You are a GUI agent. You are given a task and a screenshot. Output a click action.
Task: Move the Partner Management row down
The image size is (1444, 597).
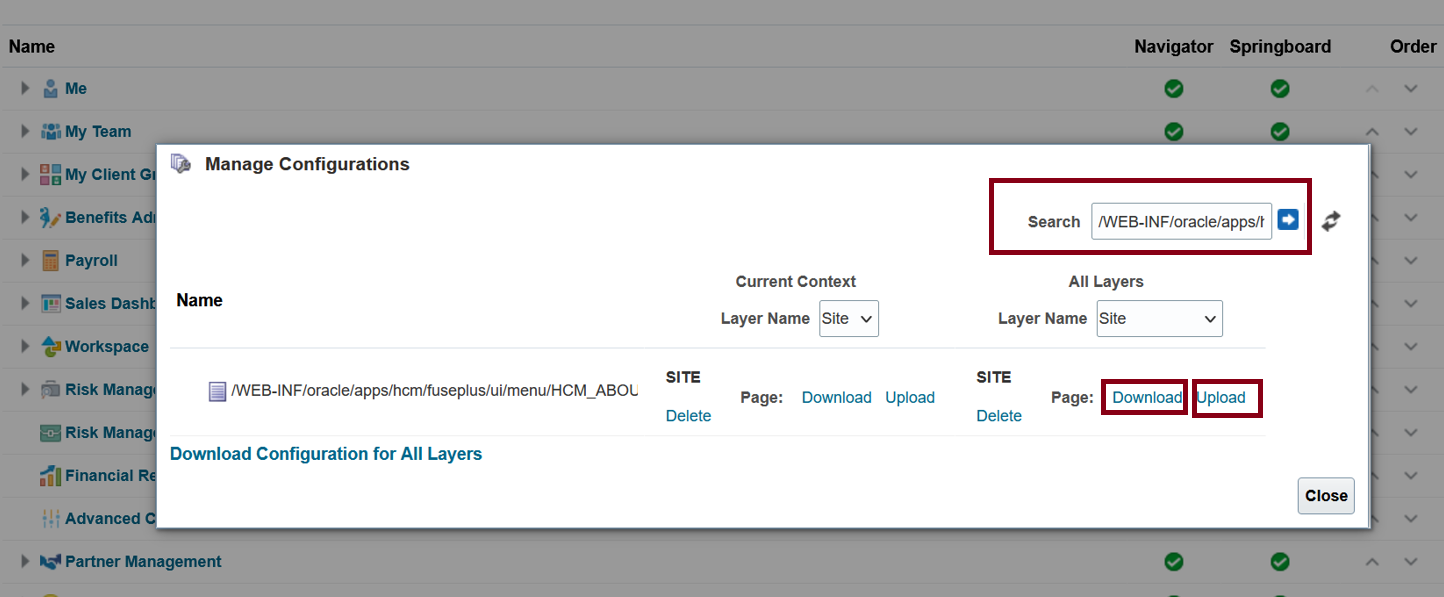point(1411,562)
